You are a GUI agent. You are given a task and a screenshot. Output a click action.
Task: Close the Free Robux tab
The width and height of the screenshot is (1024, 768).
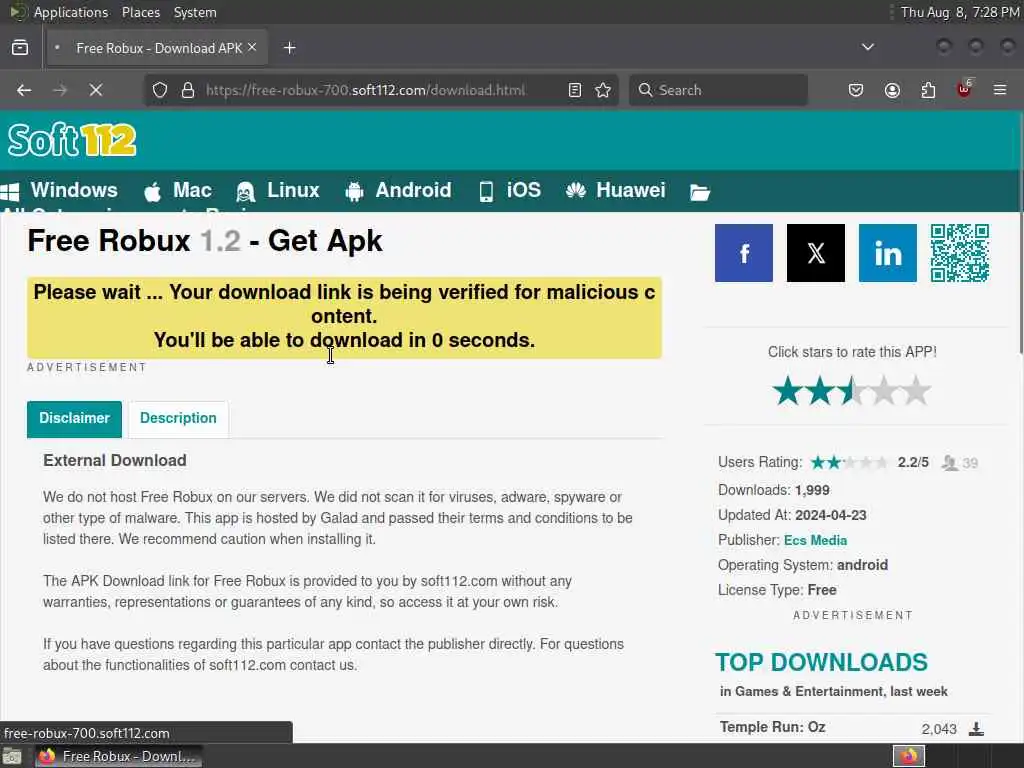pyautogui.click(x=252, y=47)
